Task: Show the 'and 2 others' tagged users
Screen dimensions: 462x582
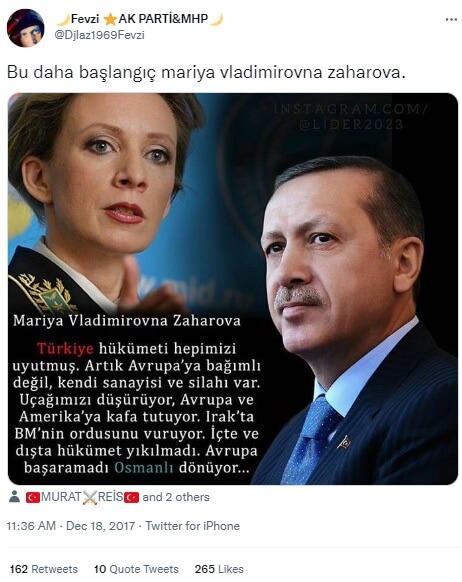Action: 176,497
